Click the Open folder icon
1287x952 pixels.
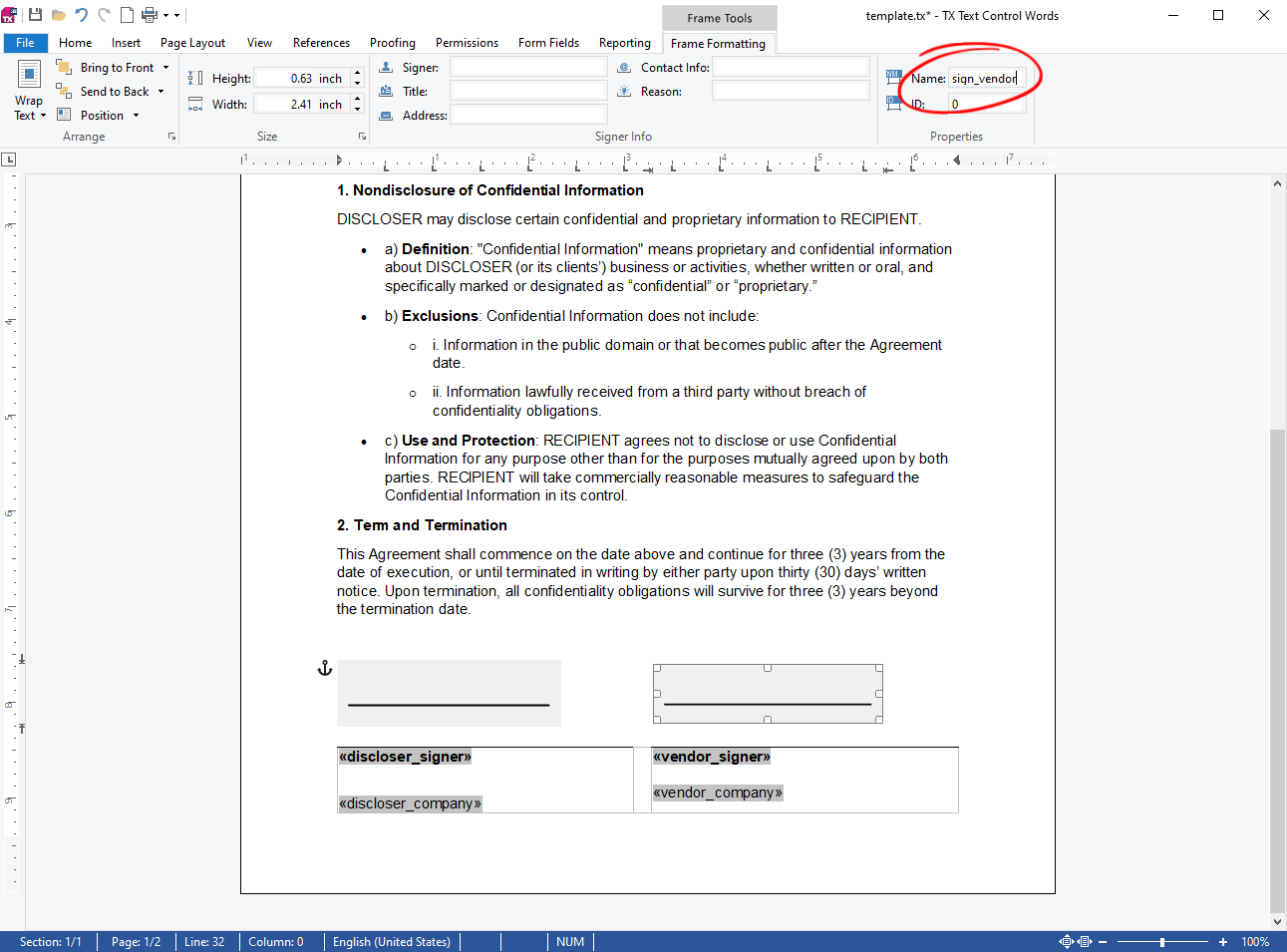tap(58, 15)
